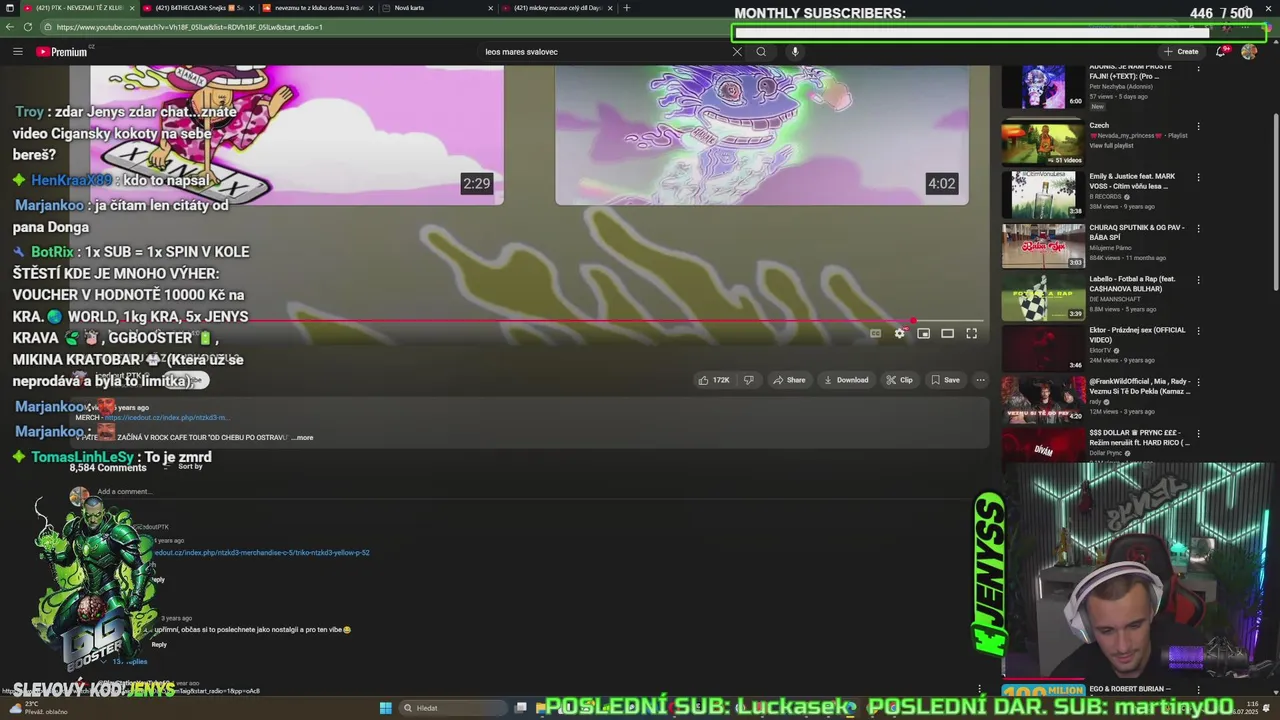The height and width of the screenshot is (720, 1280).
Task: Clear the search text with the X
Action: pos(737,52)
